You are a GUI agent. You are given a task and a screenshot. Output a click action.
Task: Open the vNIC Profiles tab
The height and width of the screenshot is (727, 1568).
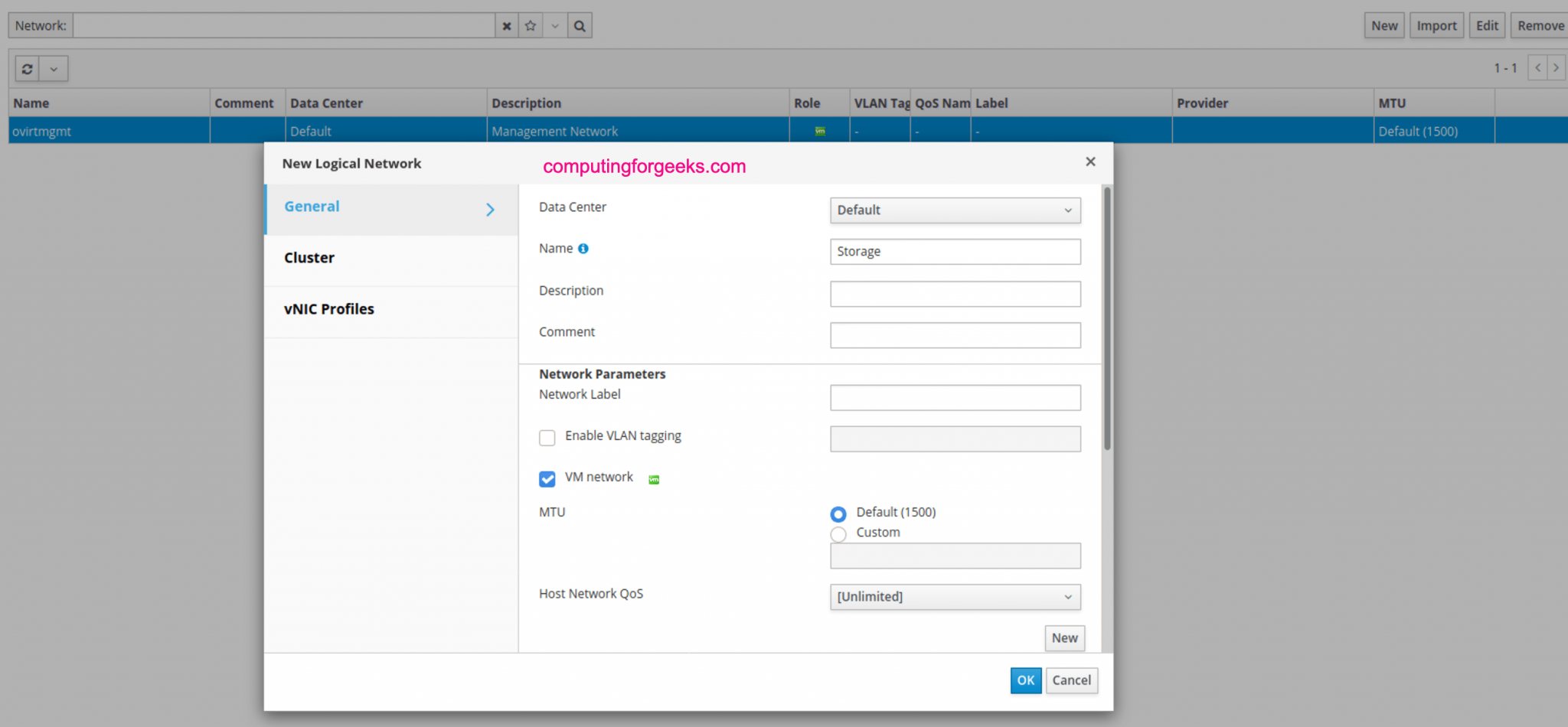(x=328, y=308)
